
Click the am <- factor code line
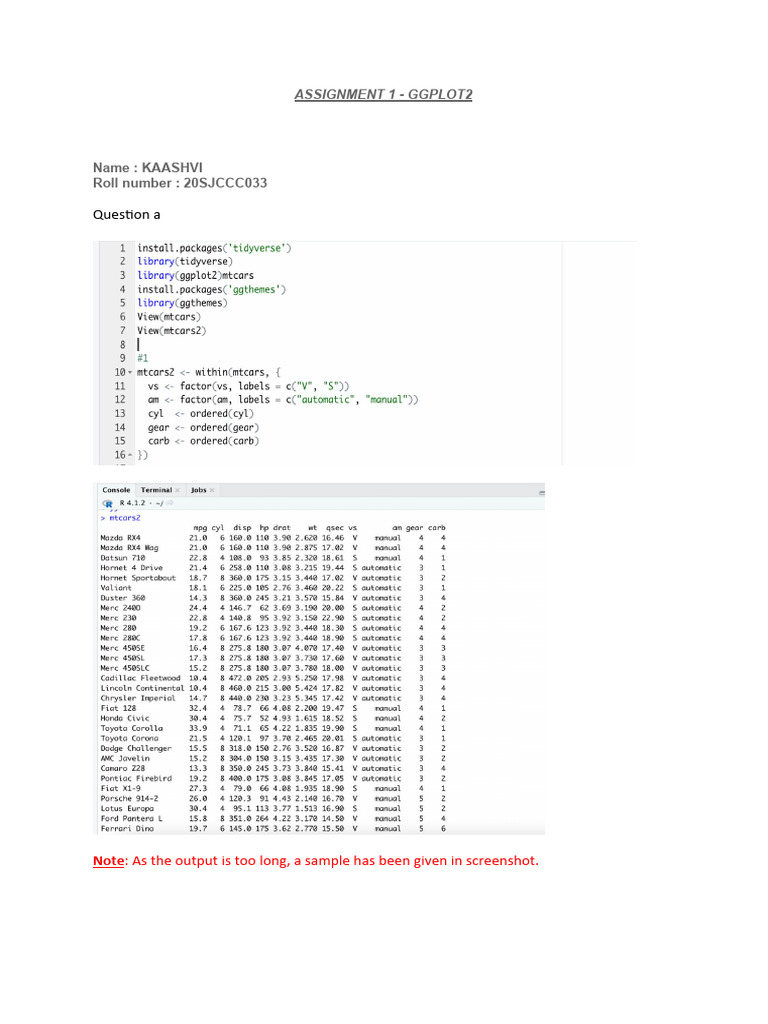(283, 400)
